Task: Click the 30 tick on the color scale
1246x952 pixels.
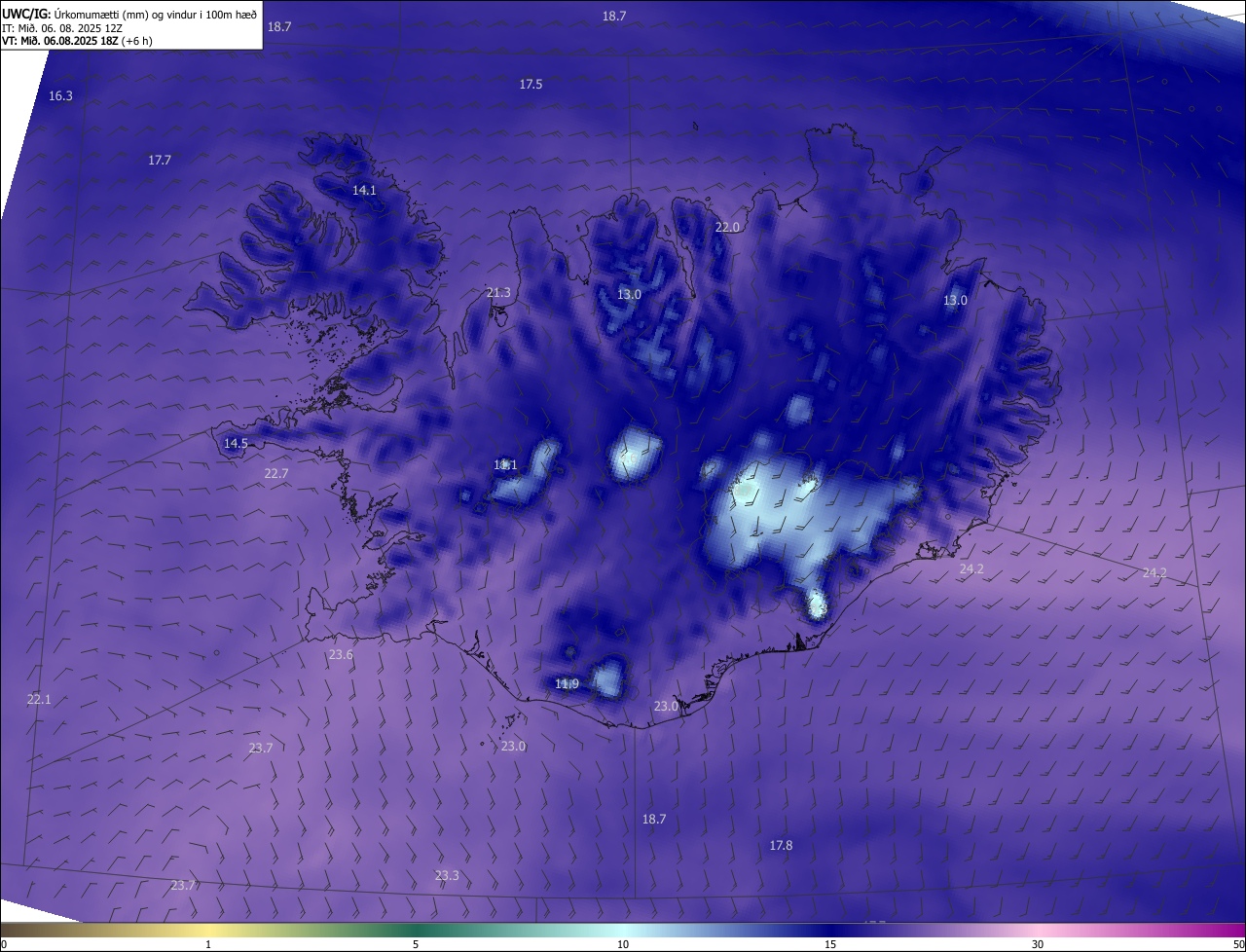Action: [1038, 944]
